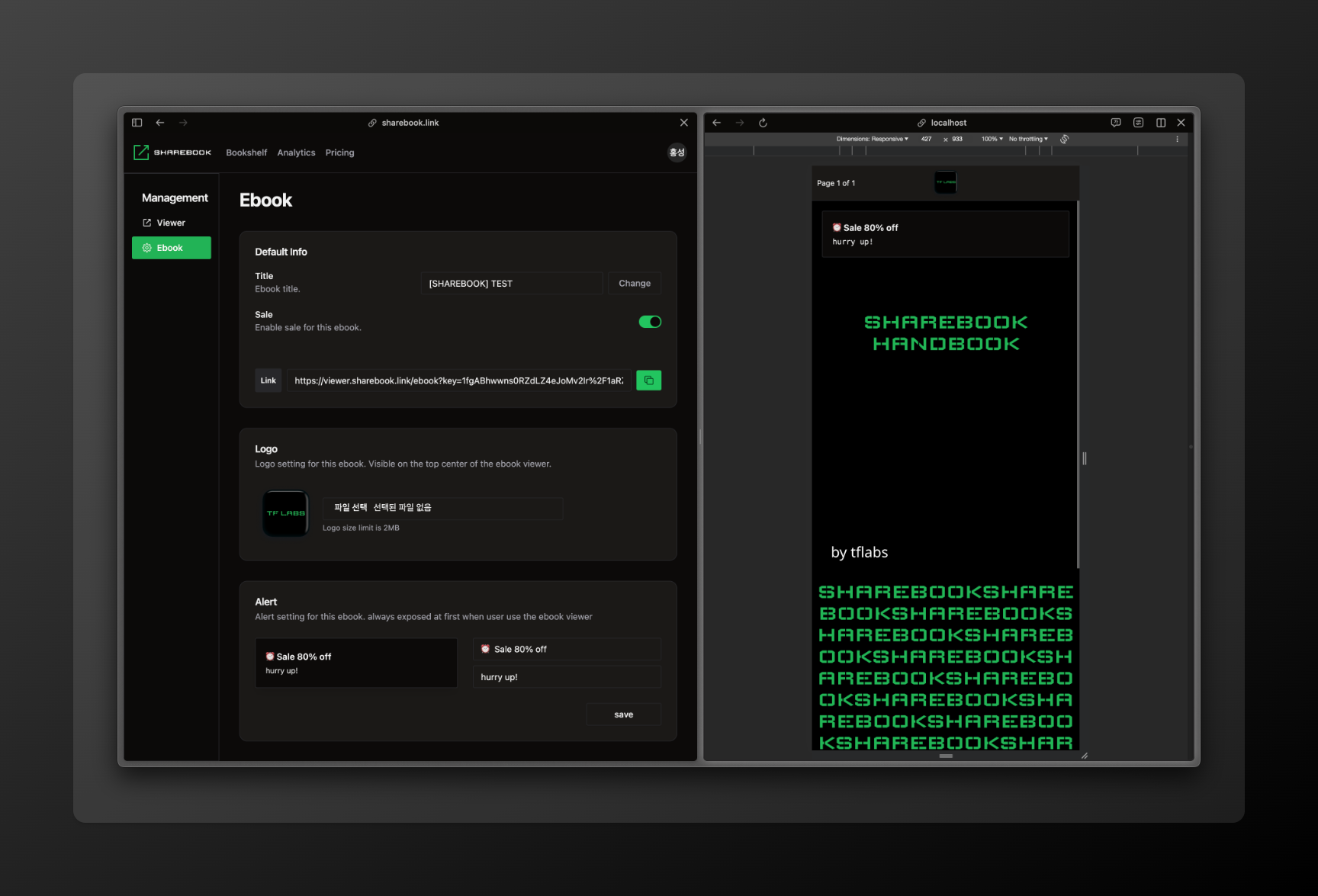Click the right-edge viewport resize handle

point(1085,458)
